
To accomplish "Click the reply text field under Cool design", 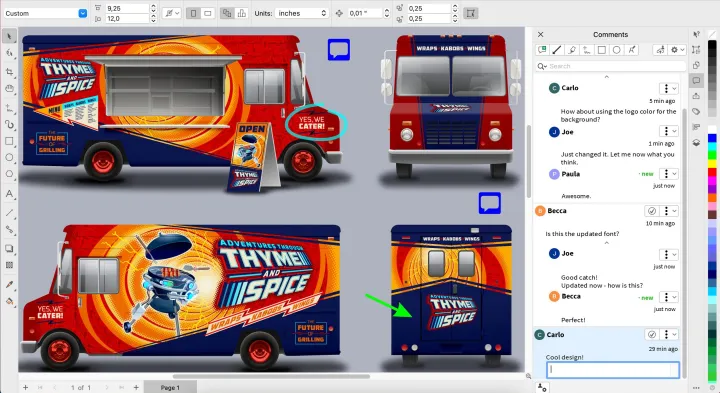I will 613,370.
